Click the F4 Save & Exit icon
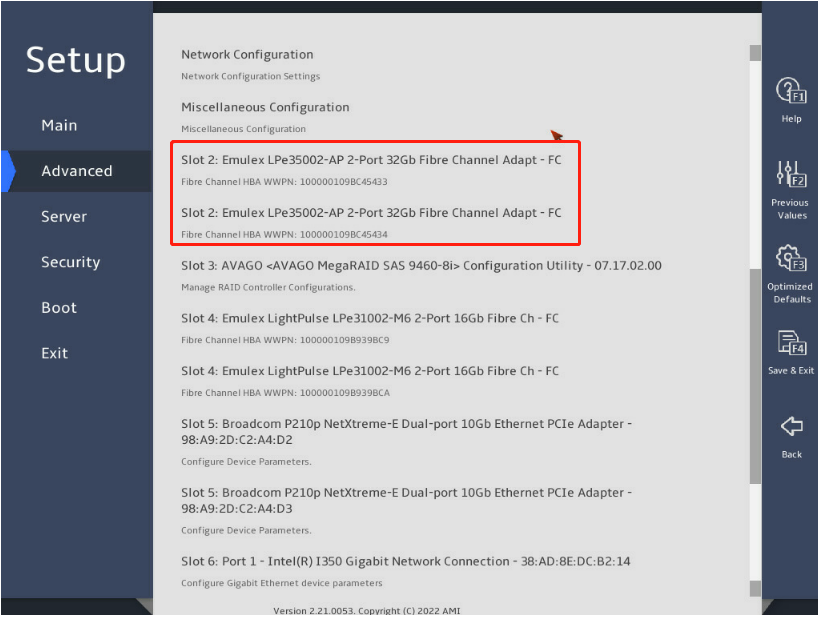 (x=792, y=342)
